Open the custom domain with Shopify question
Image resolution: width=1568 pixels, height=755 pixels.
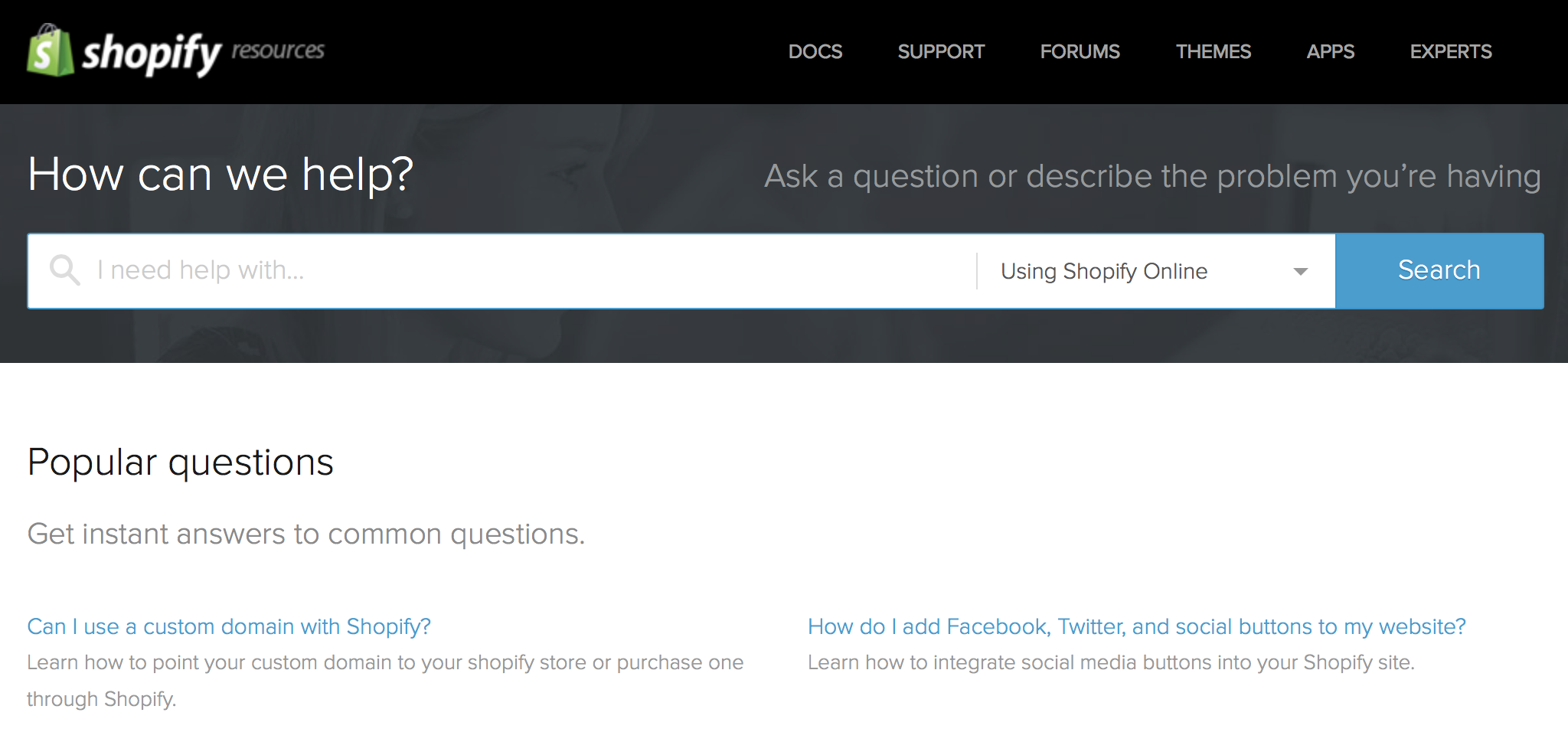click(x=229, y=626)
